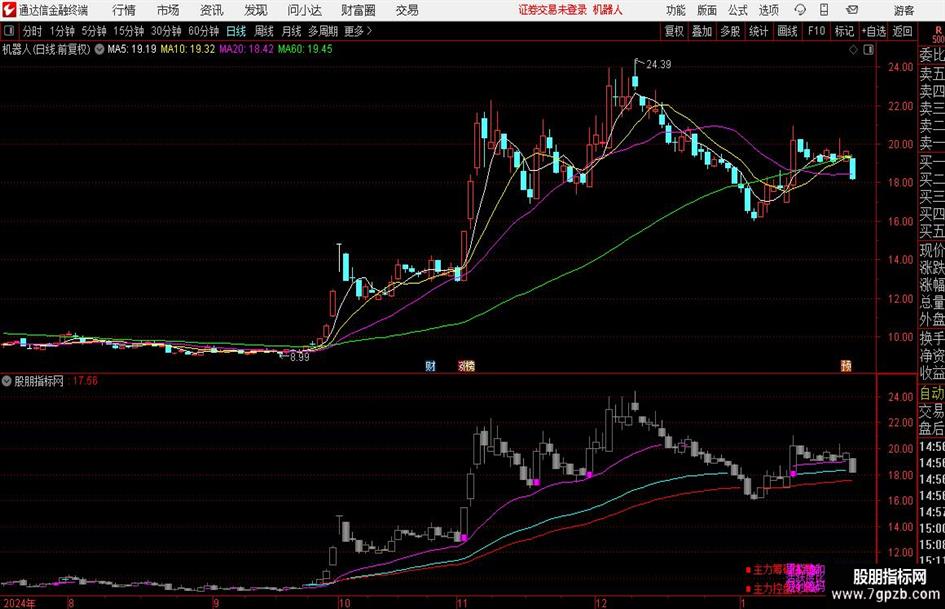
Task: Click the customer service headset icon
Action: click(800, 10)
